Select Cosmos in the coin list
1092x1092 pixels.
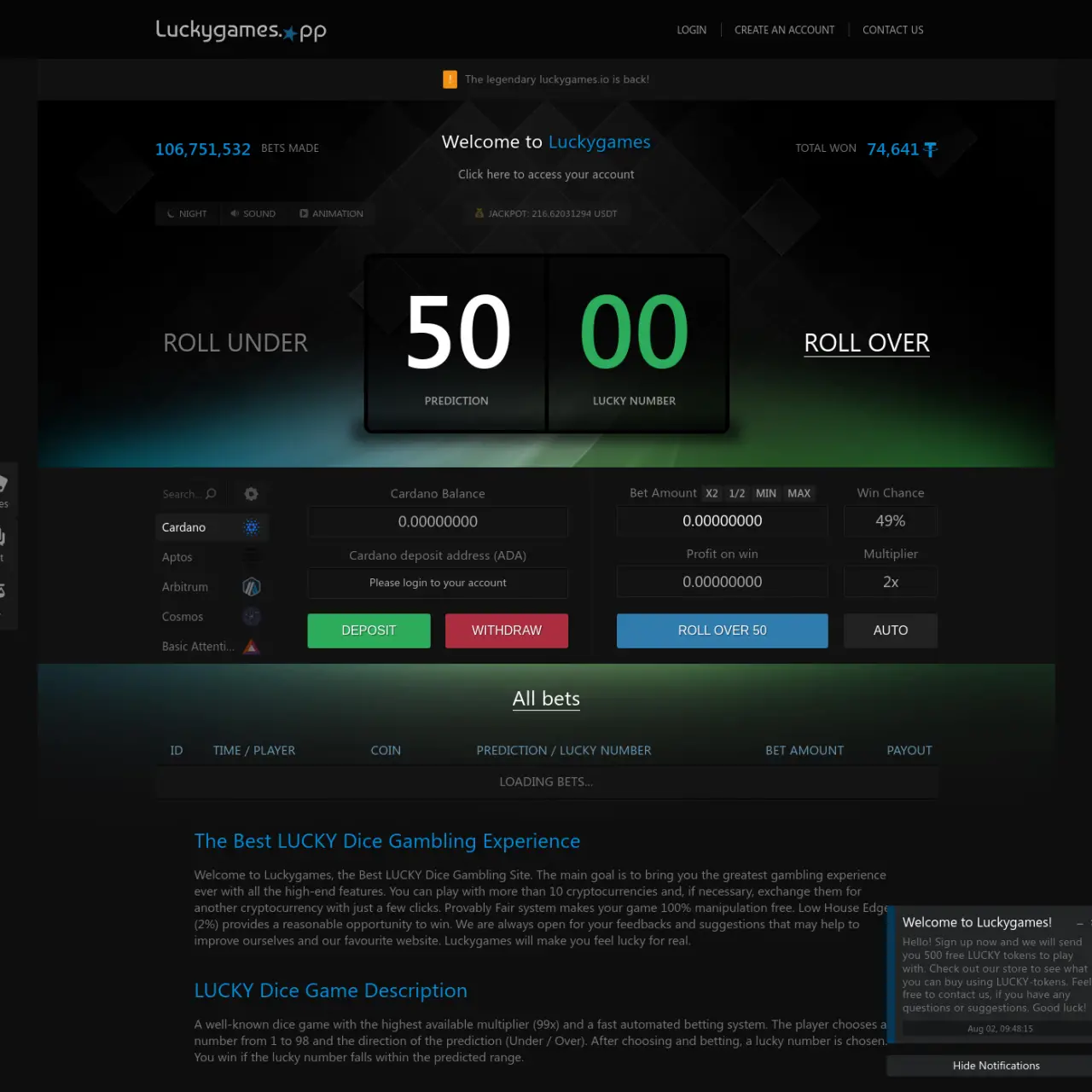click(212, 617)
